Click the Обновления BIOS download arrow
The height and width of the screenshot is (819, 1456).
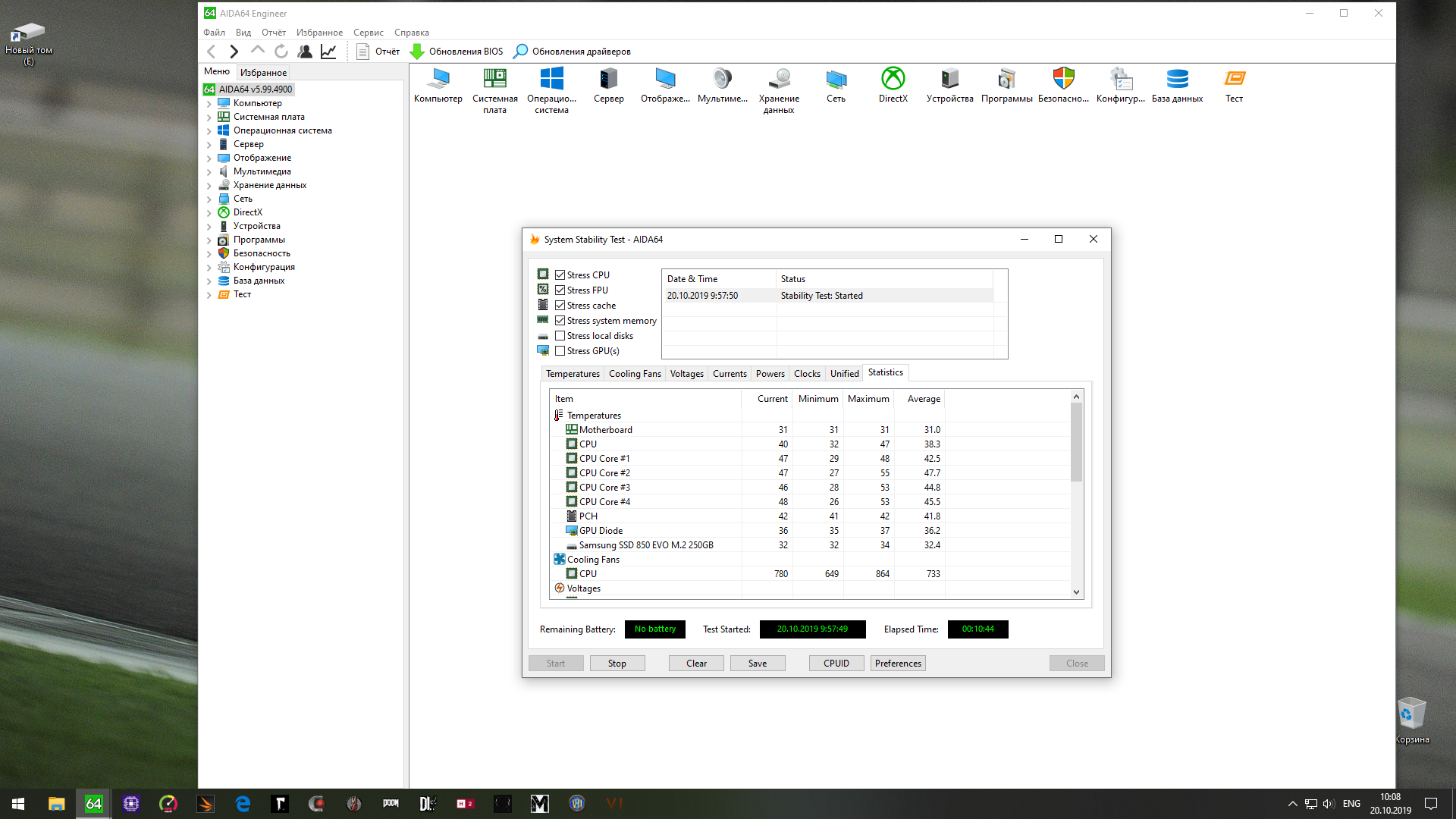click(x=417, y=52)
